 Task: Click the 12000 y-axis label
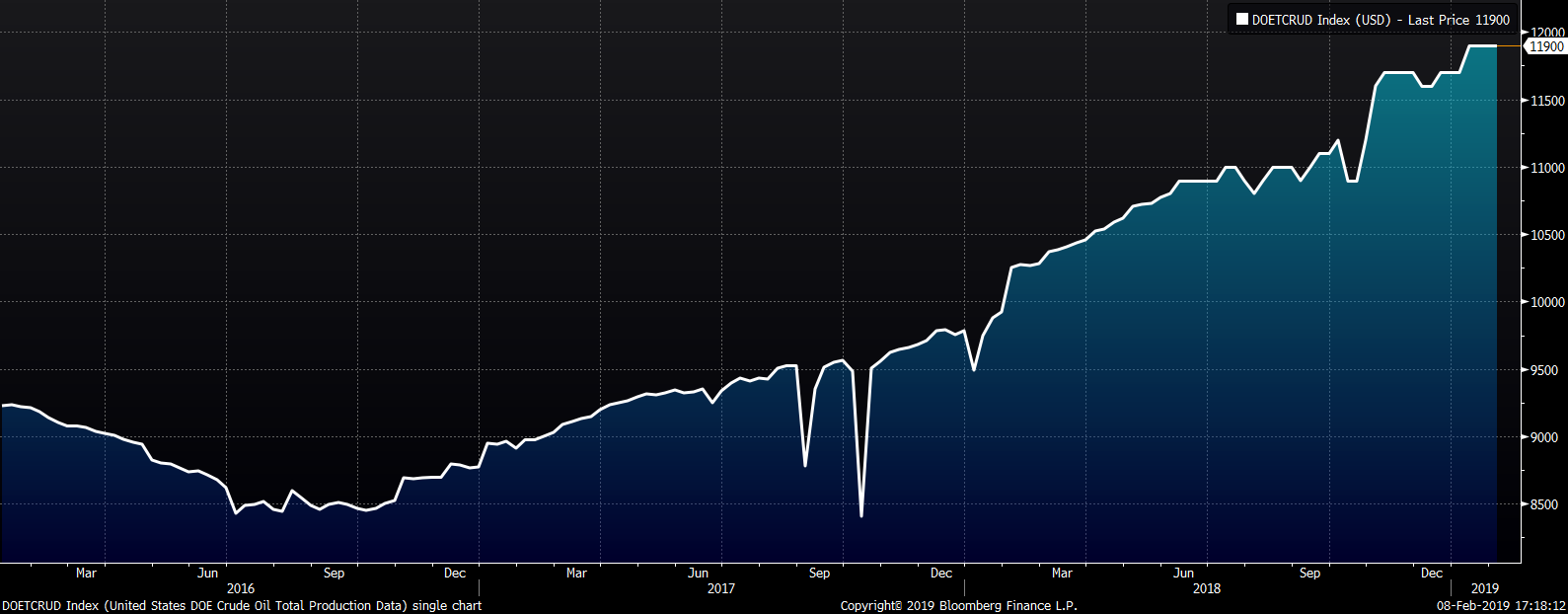(1546, 33)
